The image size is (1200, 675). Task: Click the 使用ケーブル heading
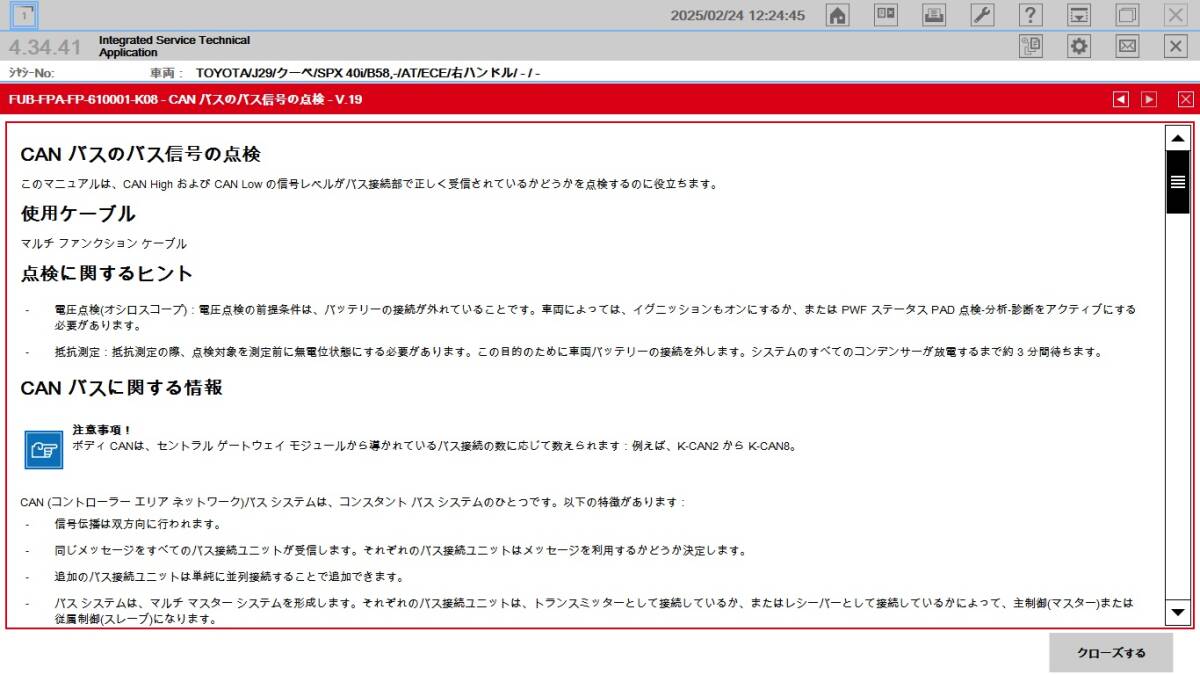pyautogui.click(x=78, y=213)
